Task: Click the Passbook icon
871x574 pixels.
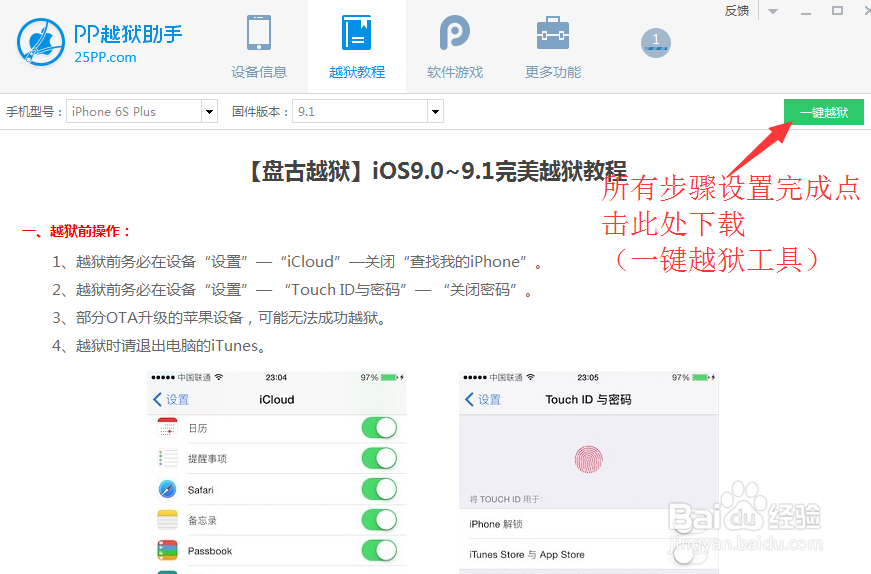Action: [x=167, y=551]
